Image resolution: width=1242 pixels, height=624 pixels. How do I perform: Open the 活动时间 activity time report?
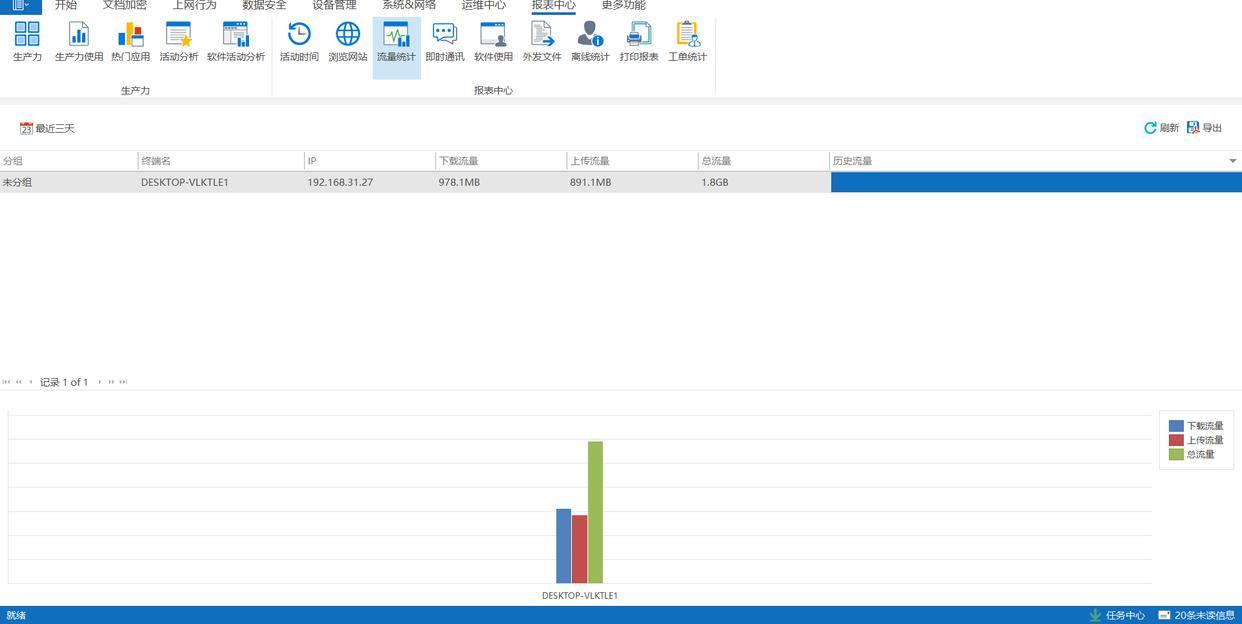(x=299, y=42)
